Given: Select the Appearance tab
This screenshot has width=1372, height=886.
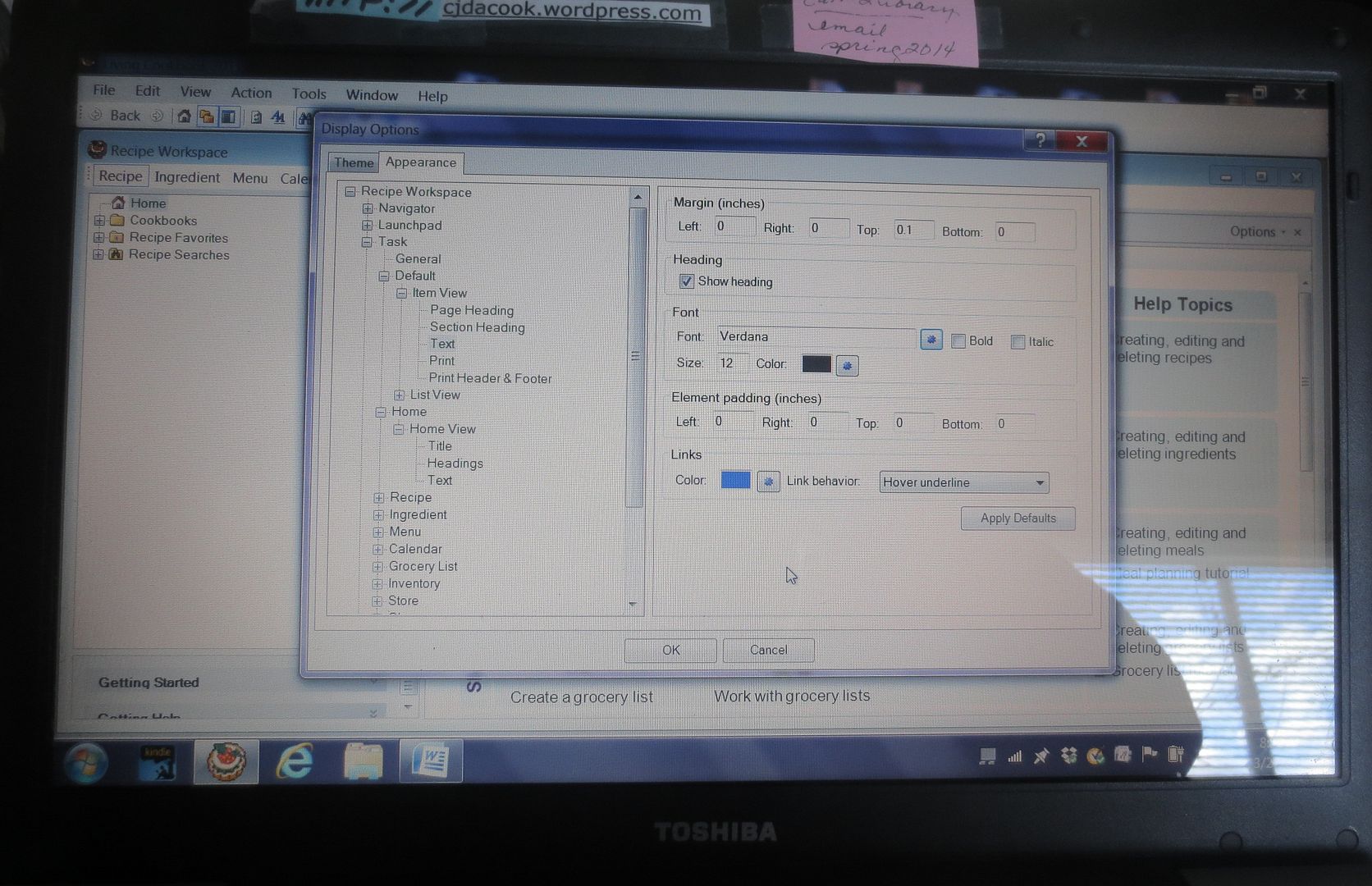Looking at the screenshot, I should [x=421, y=162].
